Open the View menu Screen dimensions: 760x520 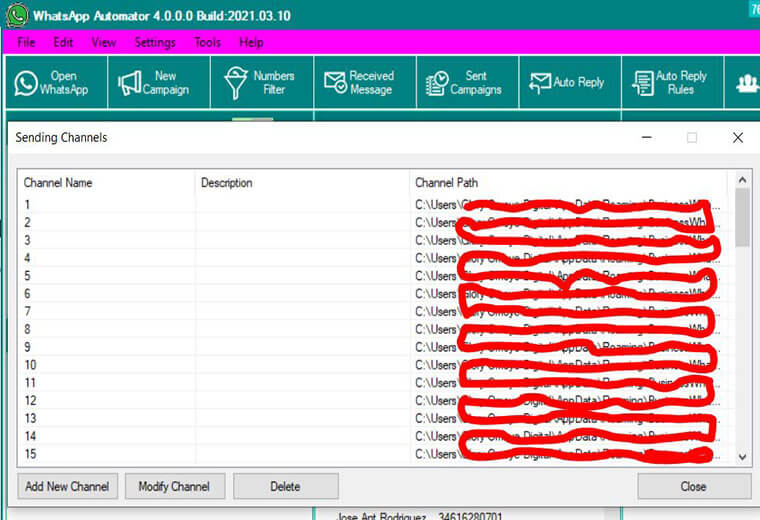pyautogui.click(x=104, y=43)
